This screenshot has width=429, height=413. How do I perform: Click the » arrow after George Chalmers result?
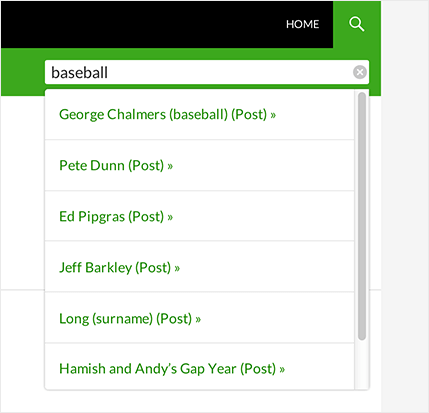click(x=273, y=115)
